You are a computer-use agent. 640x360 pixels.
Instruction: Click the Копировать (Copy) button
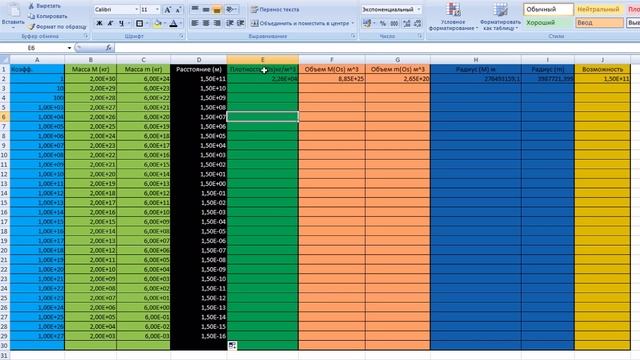pos(48,16)
